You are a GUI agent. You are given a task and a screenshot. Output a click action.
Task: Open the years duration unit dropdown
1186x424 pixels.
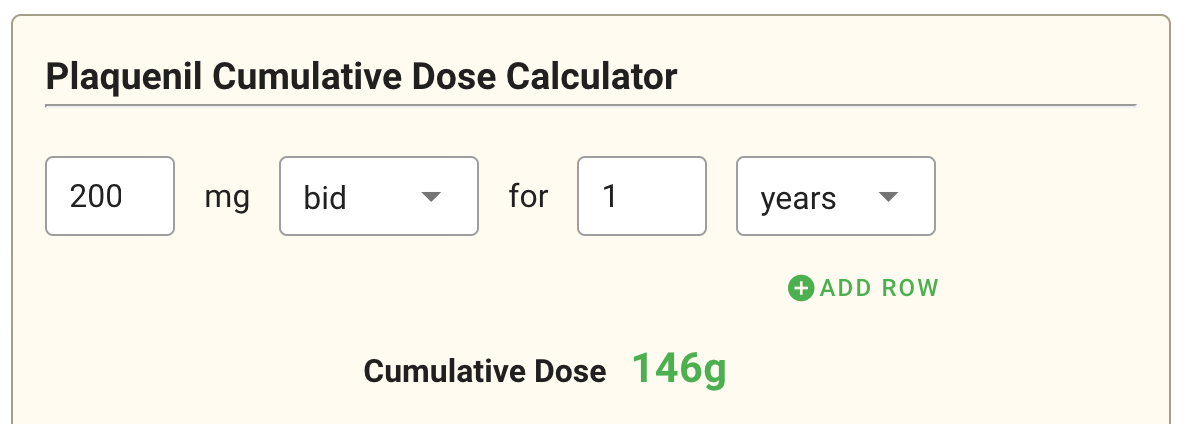click(835, 196)
